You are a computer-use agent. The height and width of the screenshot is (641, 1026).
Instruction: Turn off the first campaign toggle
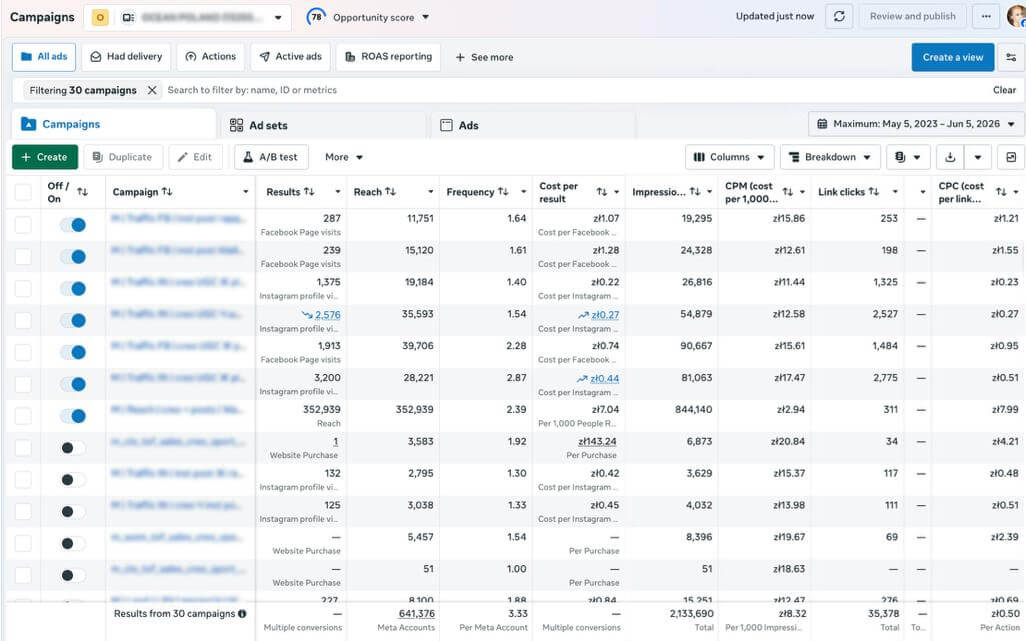coord(73,225)
